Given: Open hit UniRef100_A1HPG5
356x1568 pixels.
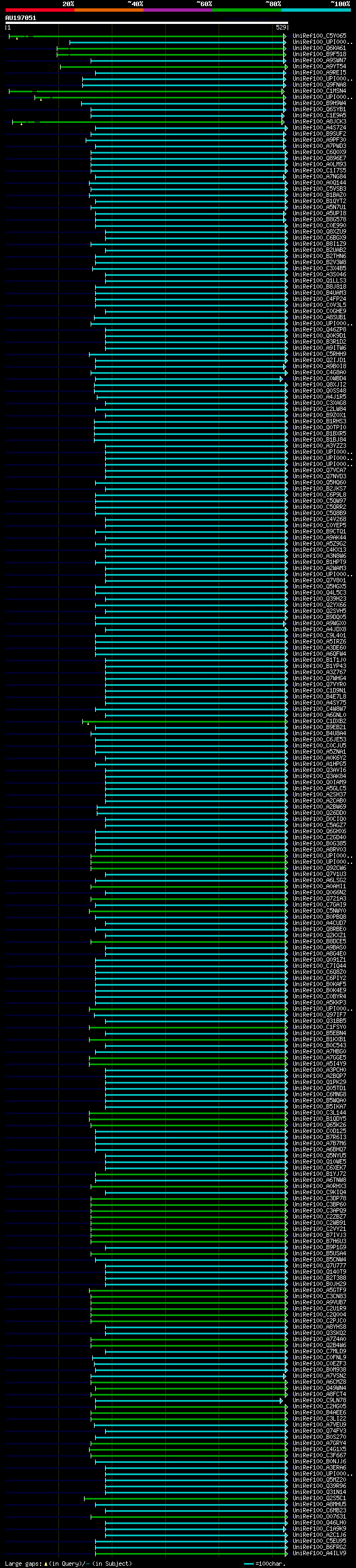Looking at the screenshot, I should point(319,764).
